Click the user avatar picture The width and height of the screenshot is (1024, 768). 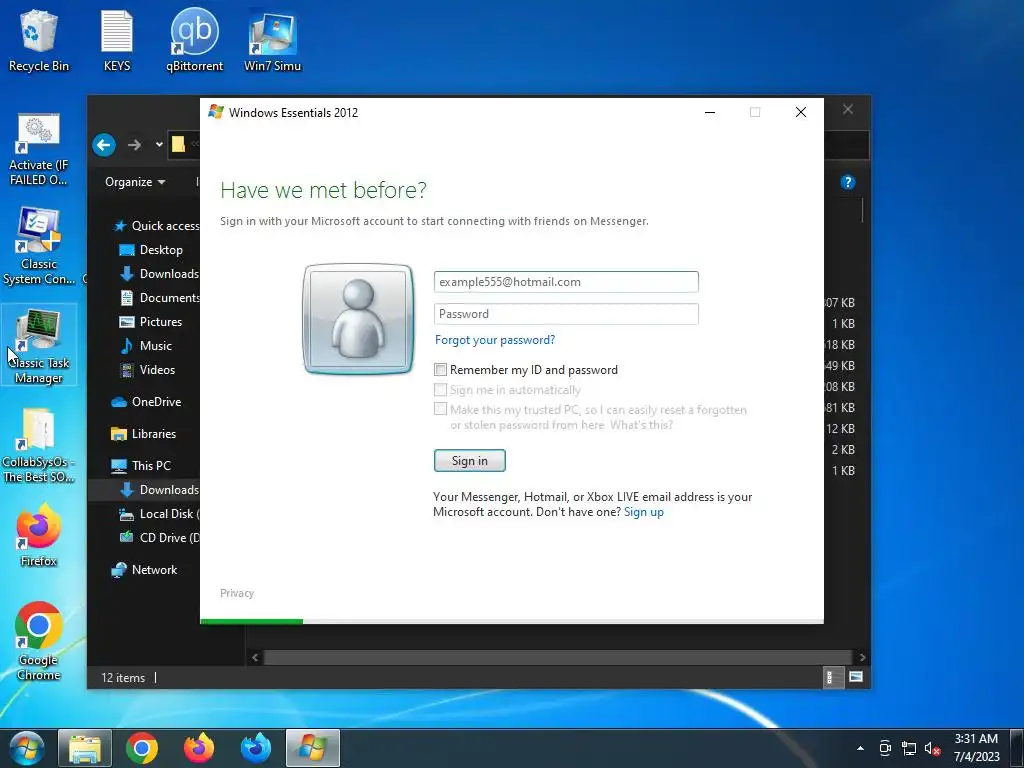click(x=359, y=319)
